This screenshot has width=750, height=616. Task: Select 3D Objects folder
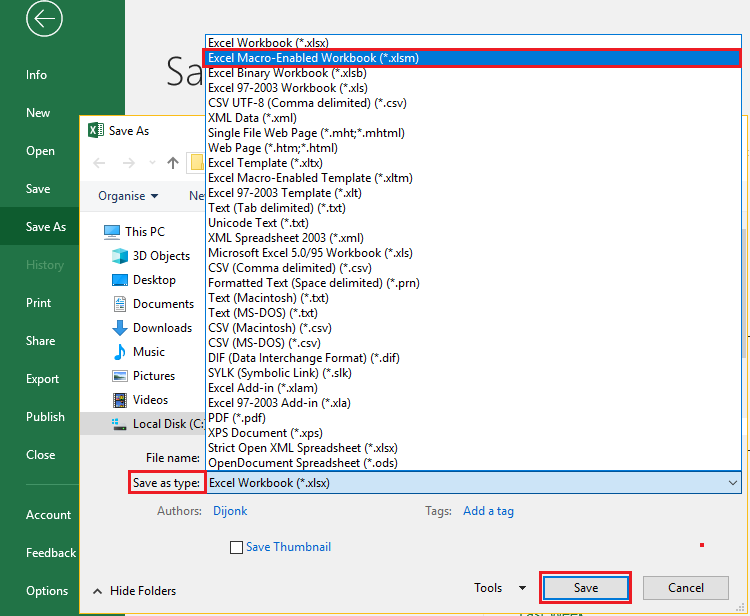(x=151, y=256)
